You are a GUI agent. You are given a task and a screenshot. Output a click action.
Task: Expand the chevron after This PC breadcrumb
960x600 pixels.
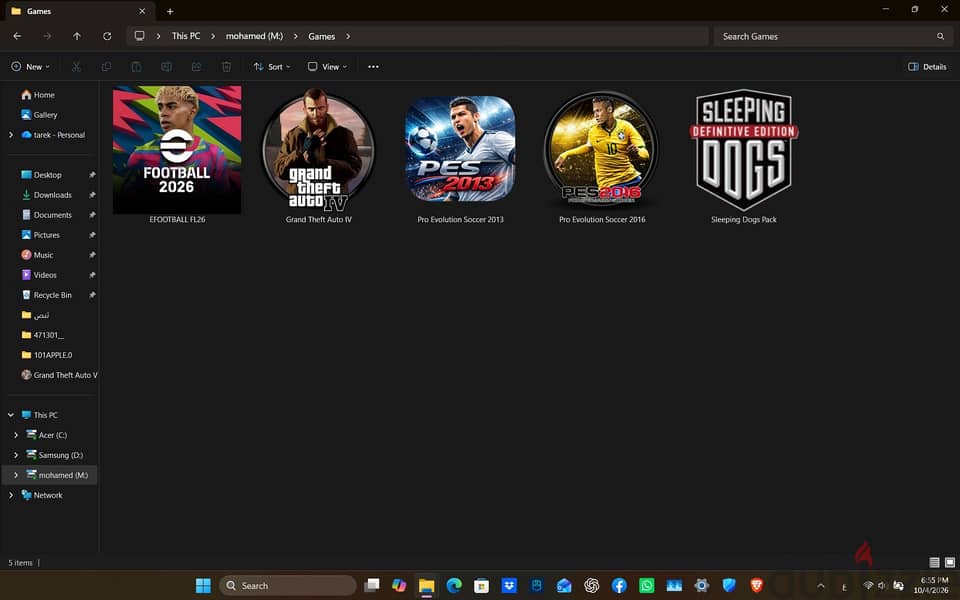[213, 36]
